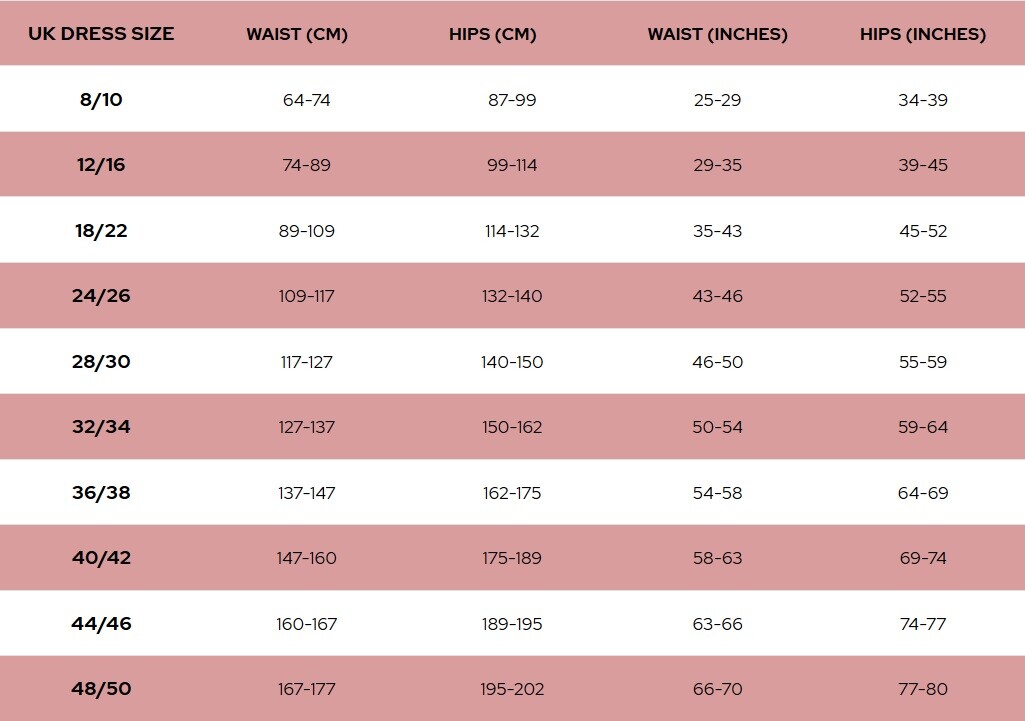Click the 46-50 waist inches value
The image size is (1025, 721).
point(718,361)
